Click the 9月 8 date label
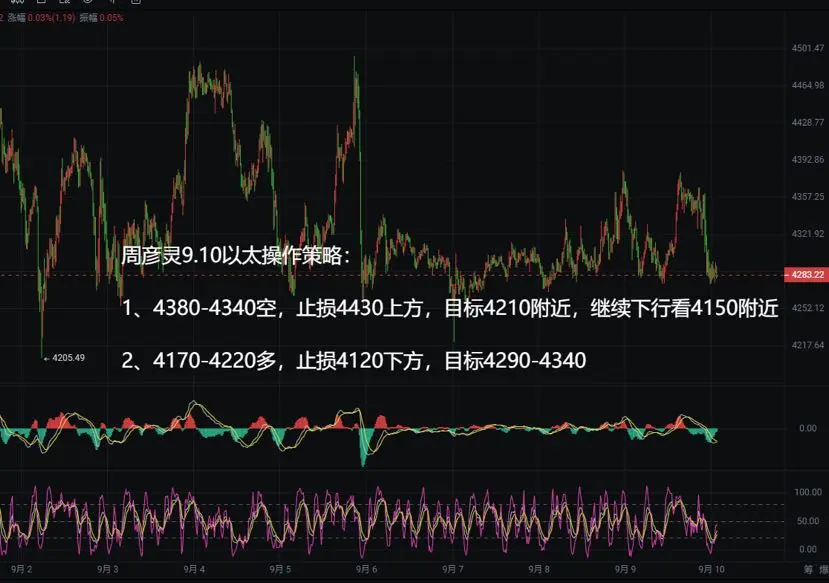Image resolution: width=829 pixels, height=583 pixels. tap(539, 569)
